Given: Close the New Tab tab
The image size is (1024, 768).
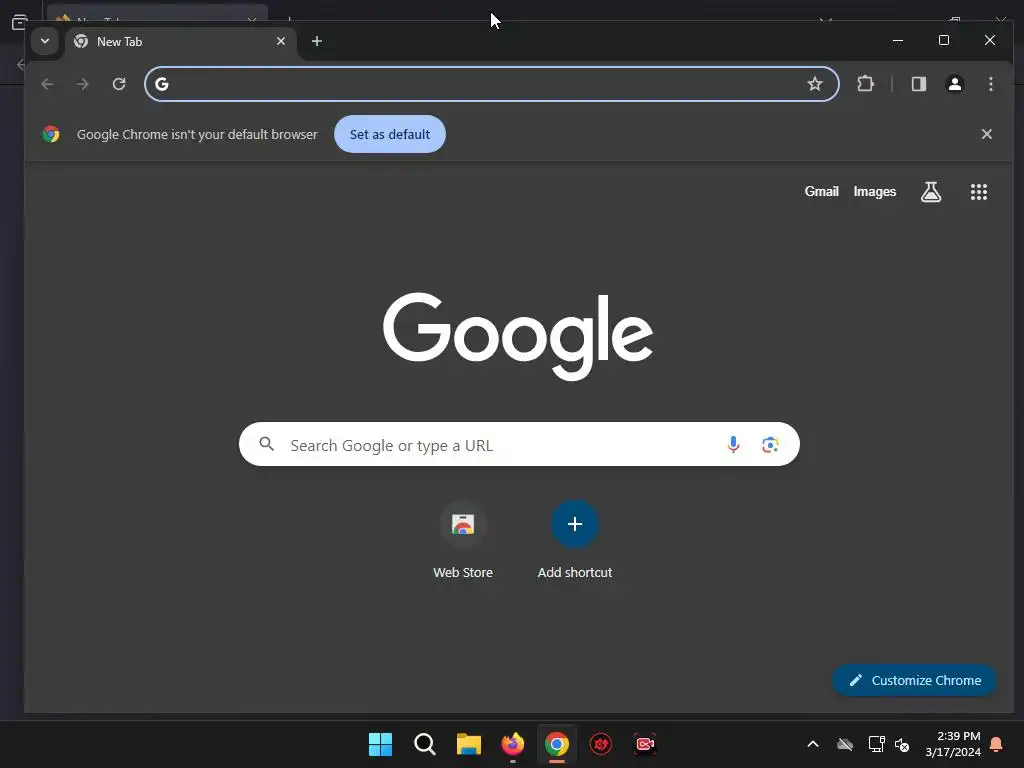Looking at the screenshot, I should tap(281, 41).
